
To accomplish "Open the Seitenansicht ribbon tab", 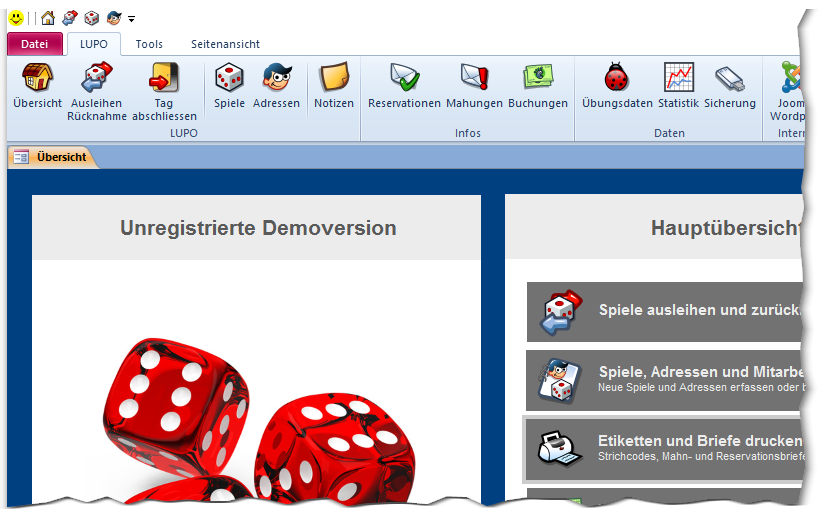I will 225,44.
